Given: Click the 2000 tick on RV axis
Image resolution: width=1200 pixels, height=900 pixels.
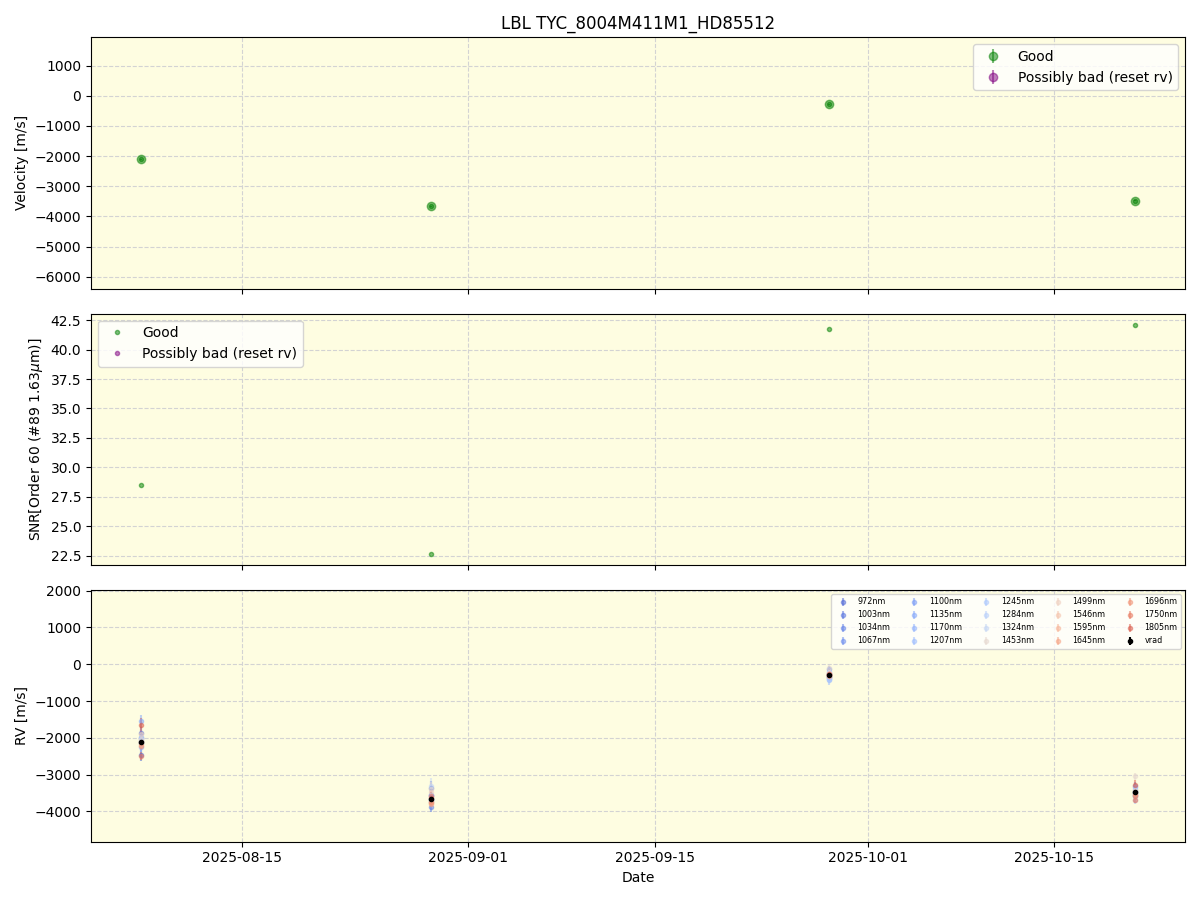Looking at the screenshot, I should point(66,591).
